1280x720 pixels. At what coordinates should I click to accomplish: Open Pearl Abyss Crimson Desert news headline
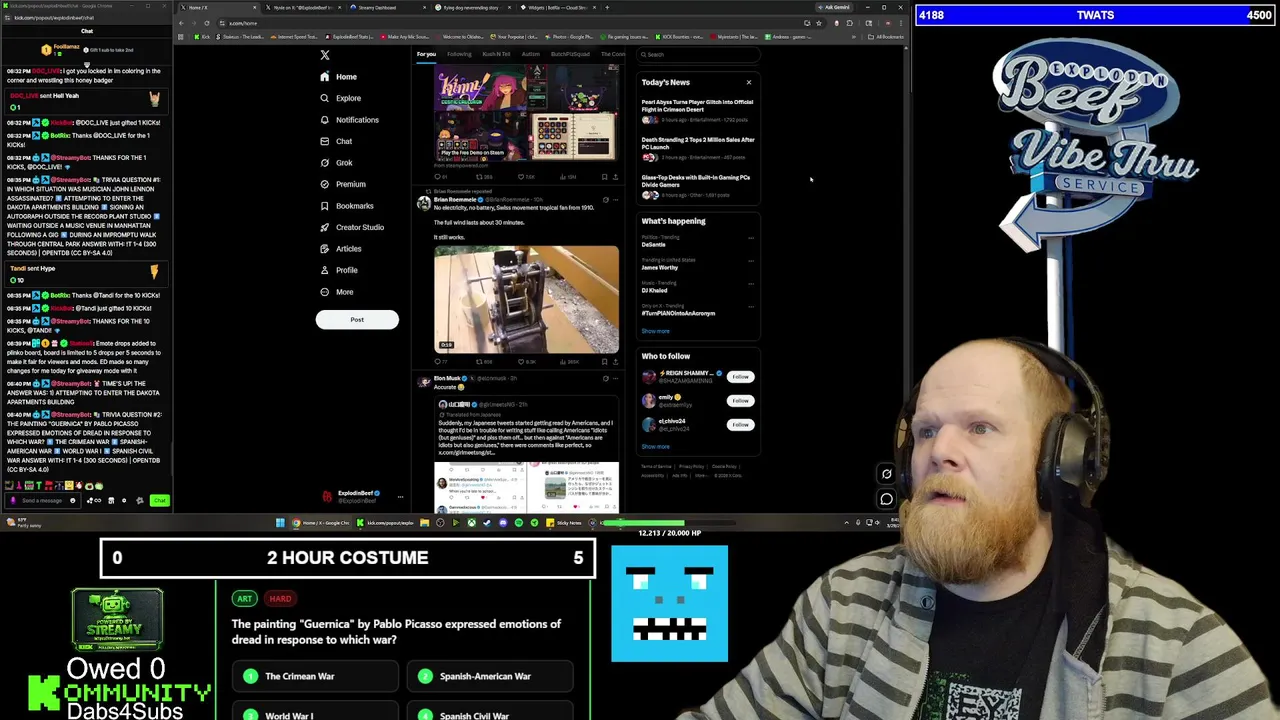point(698,105)
